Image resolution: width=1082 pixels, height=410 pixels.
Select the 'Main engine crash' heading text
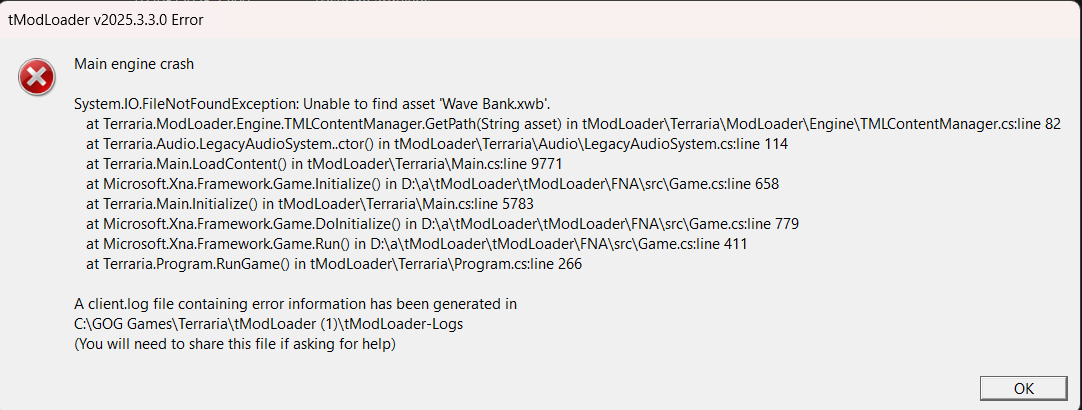click(134, 65)
